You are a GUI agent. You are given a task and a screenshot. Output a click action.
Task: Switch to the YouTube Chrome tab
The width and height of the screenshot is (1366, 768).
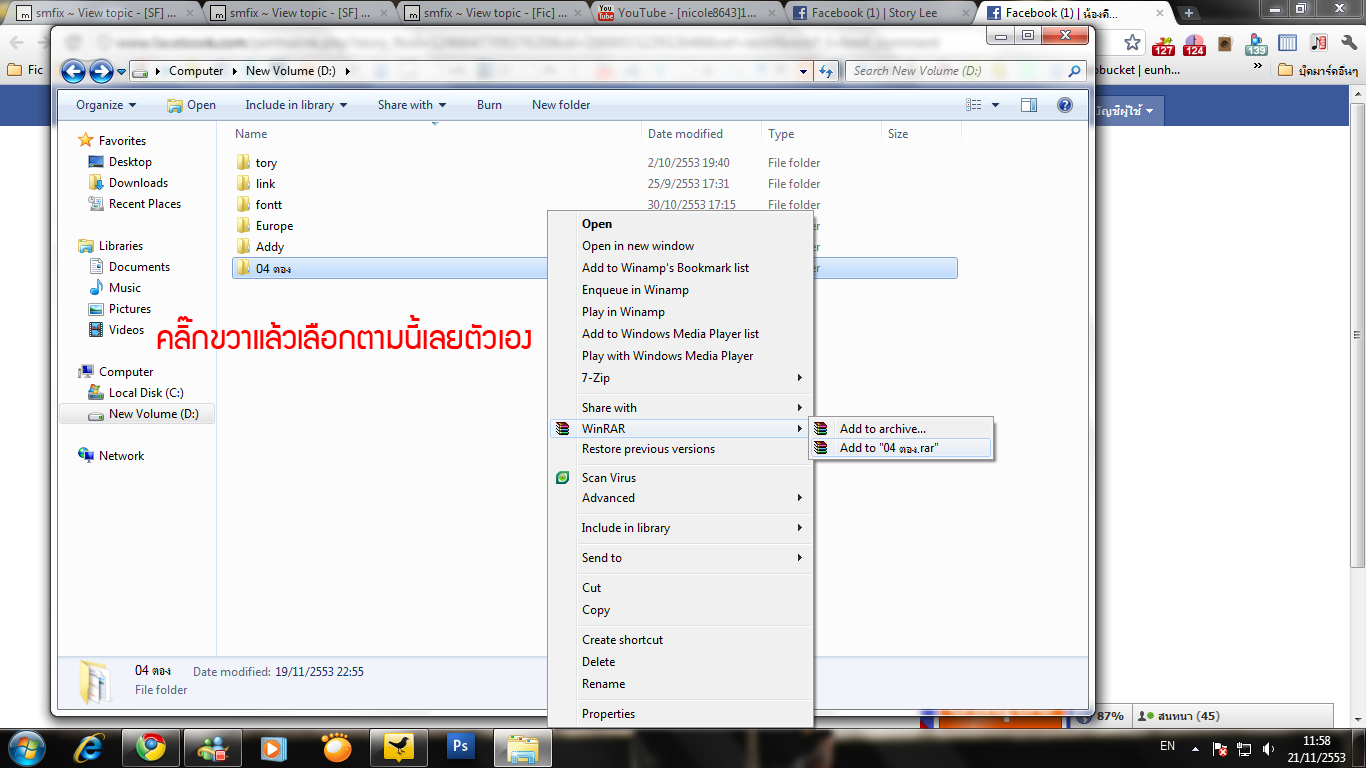[x=686, y=13]
